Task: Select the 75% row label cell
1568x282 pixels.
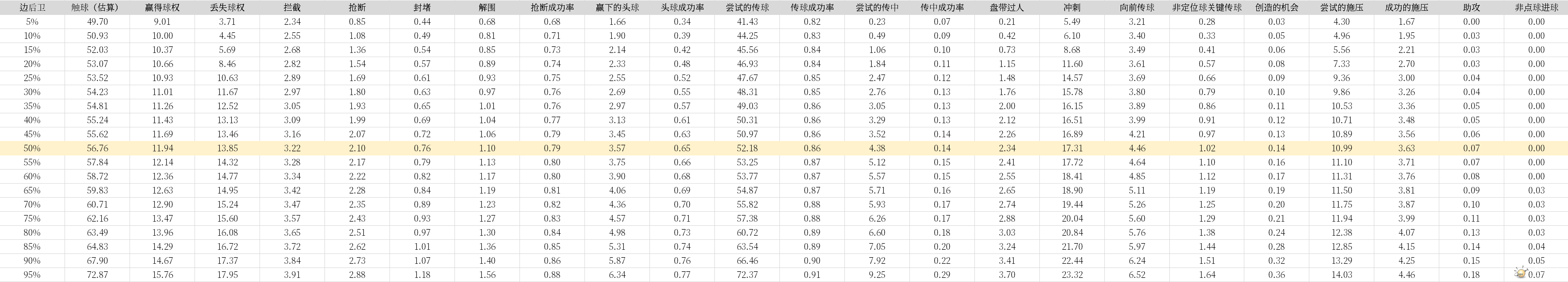Action: (x=32, y=218)
